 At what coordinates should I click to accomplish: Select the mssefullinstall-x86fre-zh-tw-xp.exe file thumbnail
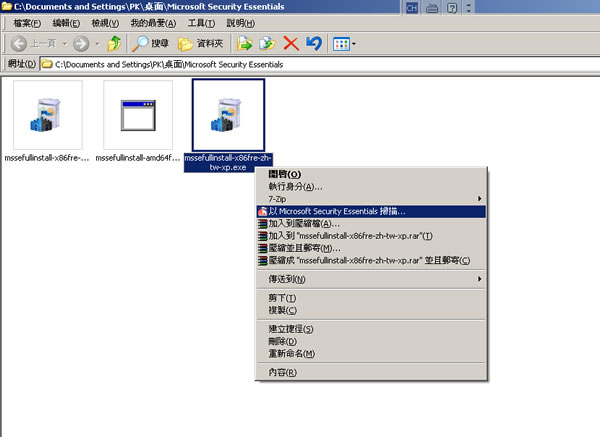pos(228,115)
